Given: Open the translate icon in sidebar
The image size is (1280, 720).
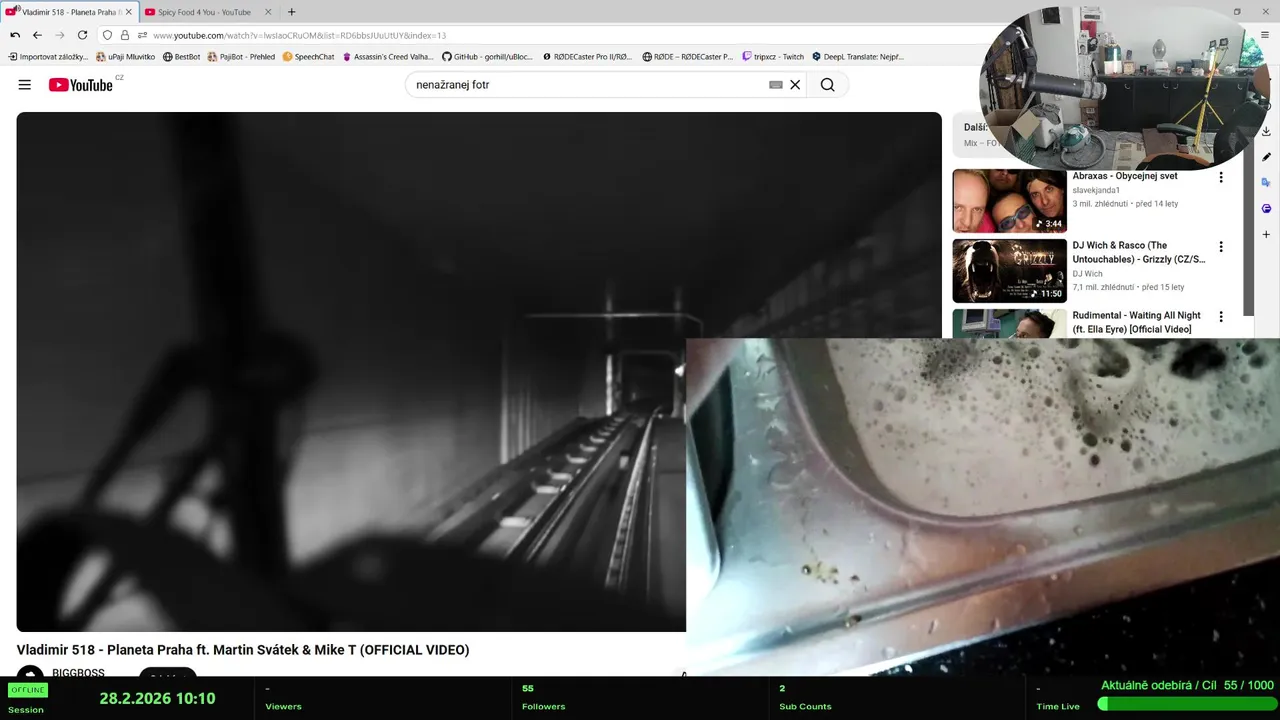Looking at the screenshot, I should pyautogui.click(x=1266, y=183).
